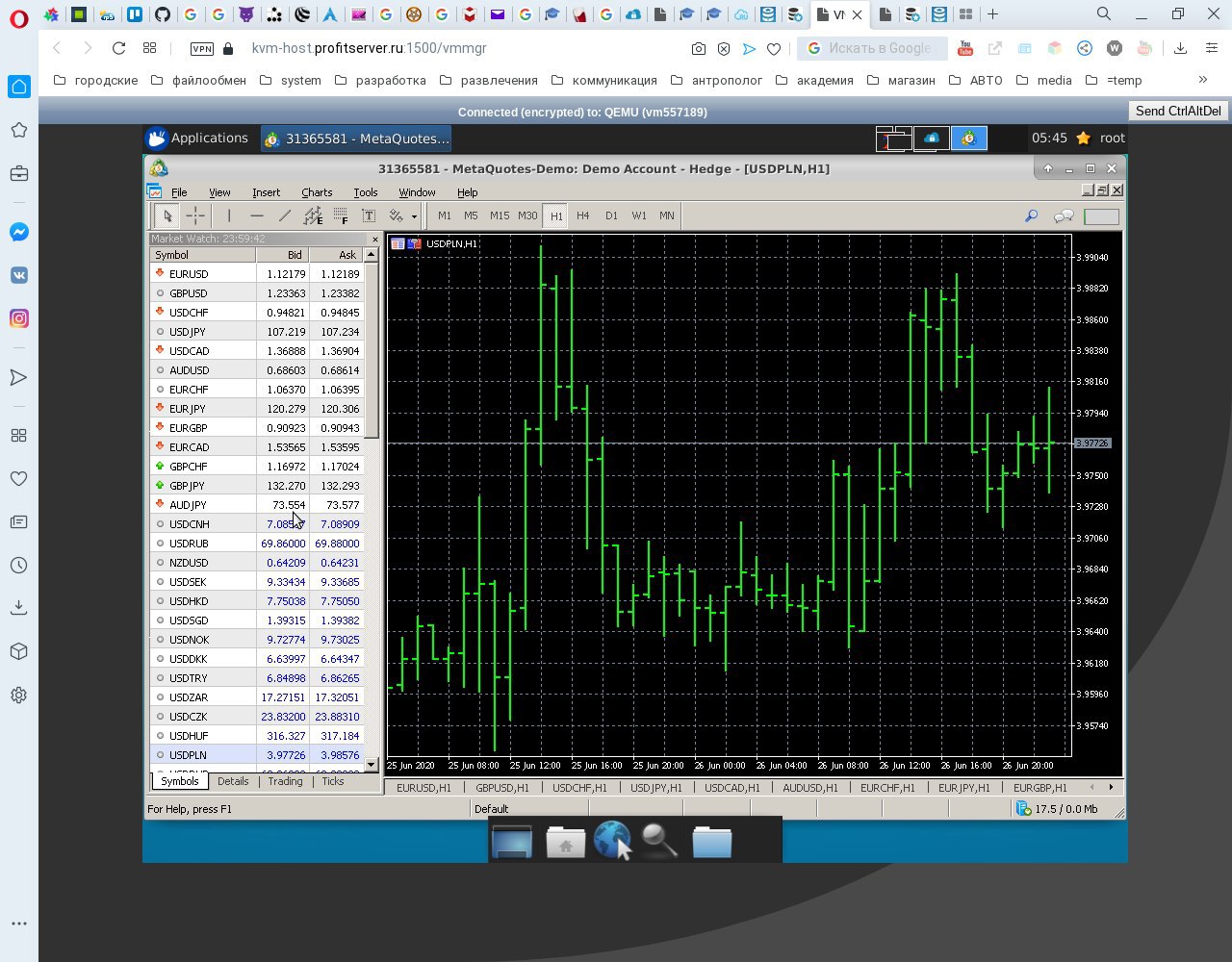Open Instagram in the Opera sidebar
Viewport: 1232px width, 962px height.
[18, 318]
